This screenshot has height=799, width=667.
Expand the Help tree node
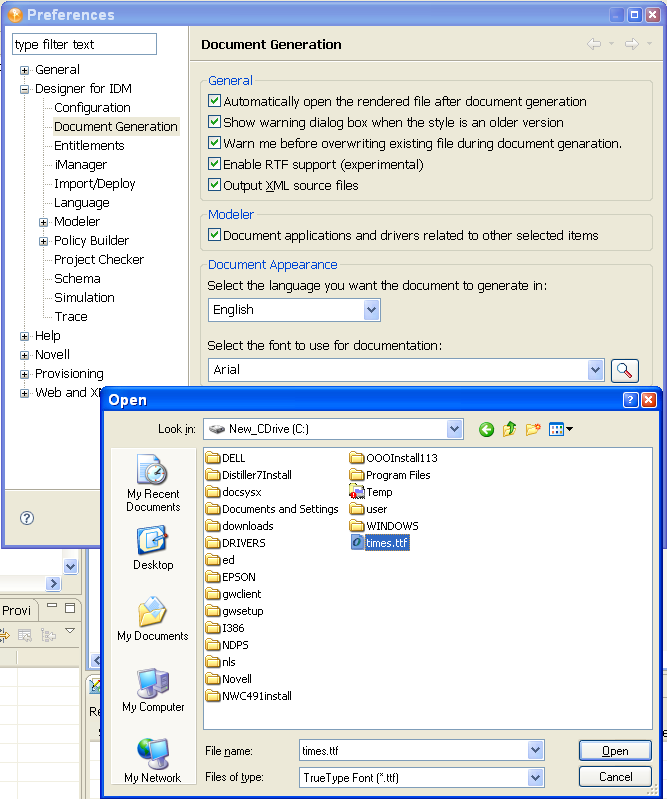[x=24, y=336]
